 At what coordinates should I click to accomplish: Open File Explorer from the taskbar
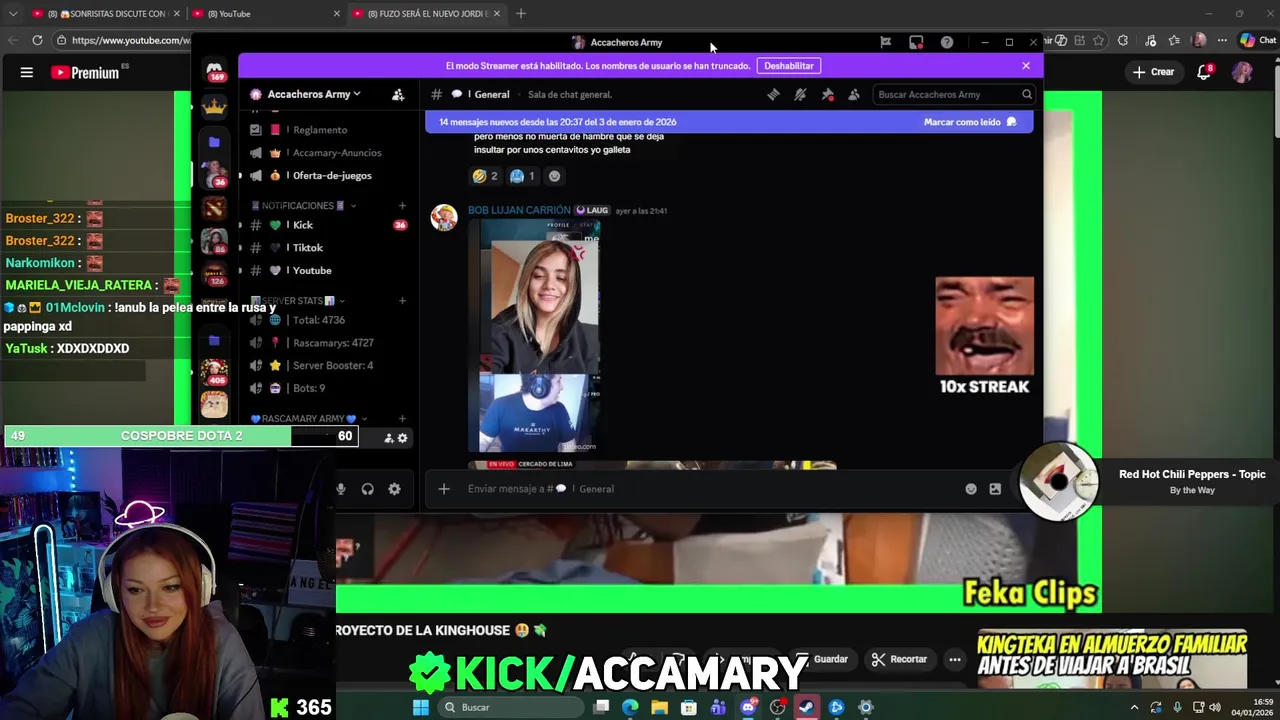click(659, 707)
